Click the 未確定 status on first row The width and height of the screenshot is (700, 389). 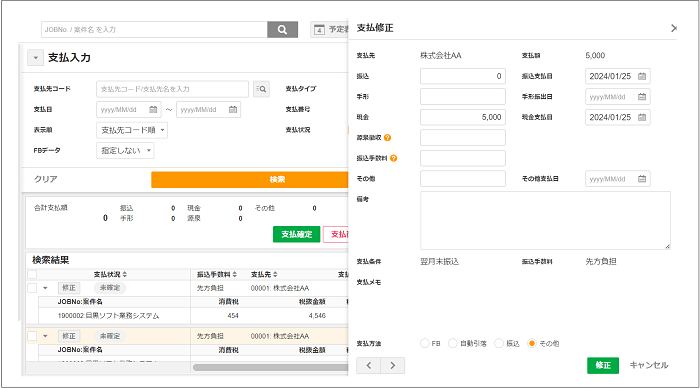click(x=110, y=288)
